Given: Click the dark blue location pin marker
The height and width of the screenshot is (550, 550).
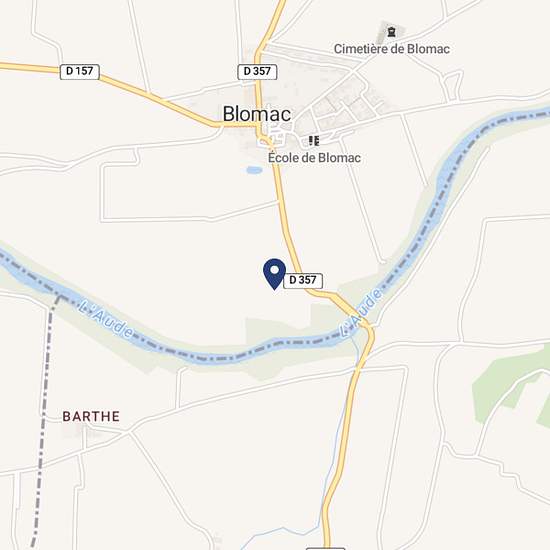Looking at the screenshot, I should (274, 274).
